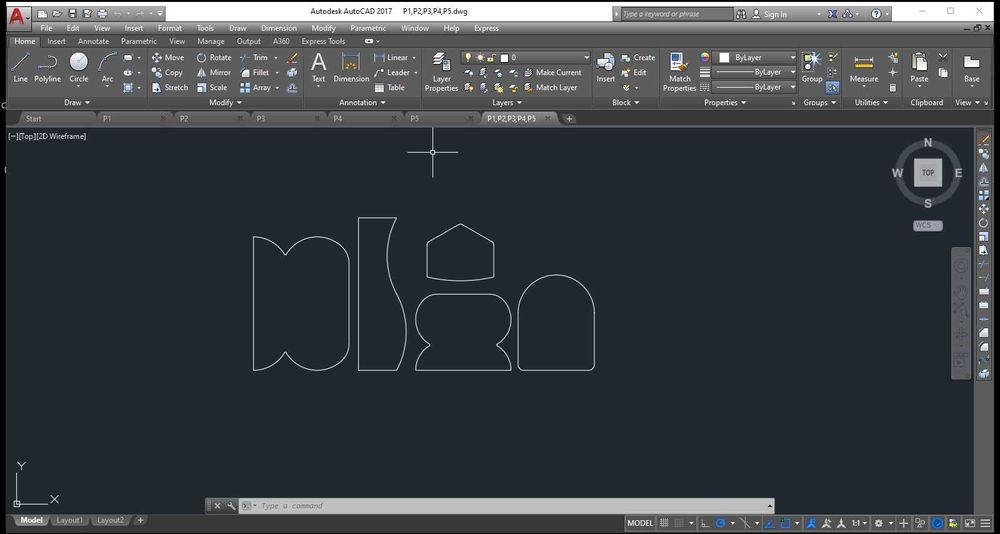Add a new drawing tab with plus
This screenshot has width=1000, height=534.
pos(569,119)
